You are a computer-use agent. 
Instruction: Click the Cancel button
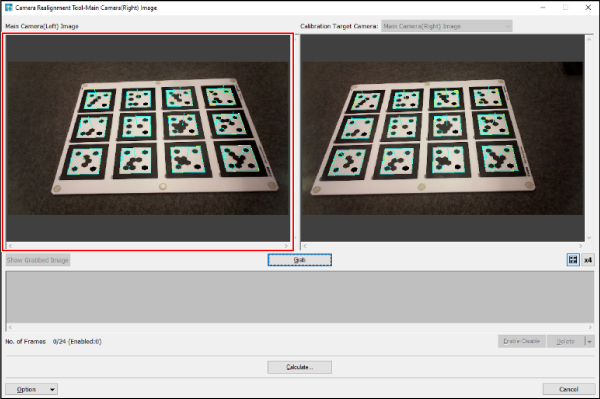pyautogui.click(x=569, y=389)
